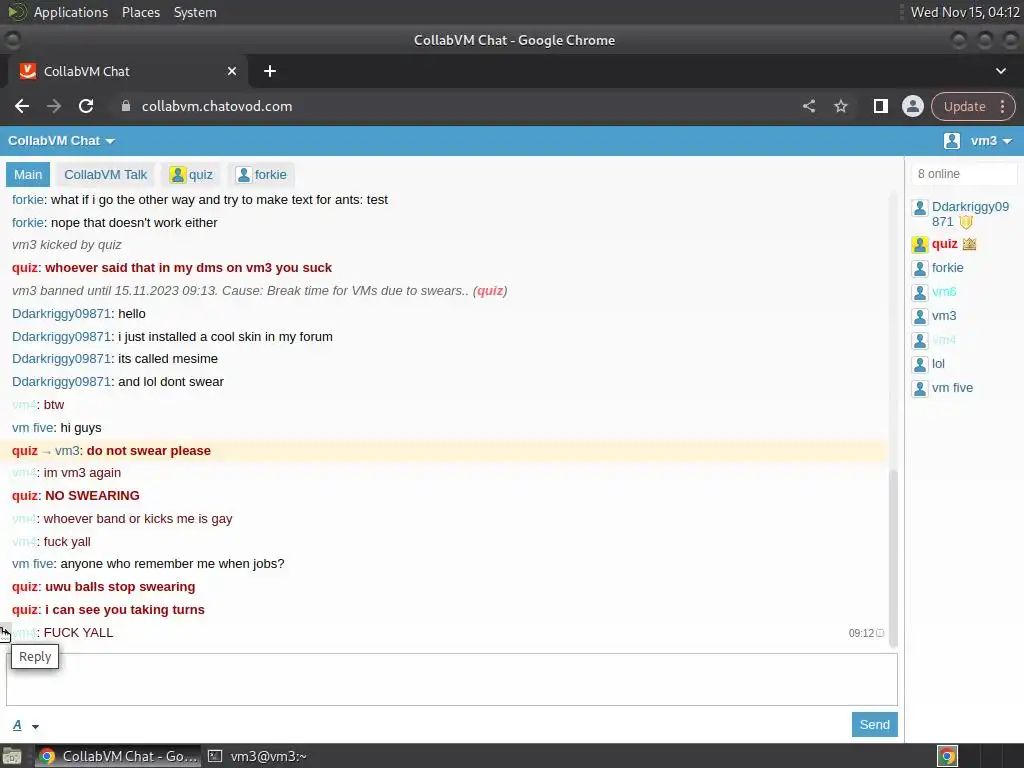Close the CollabVM Chat browser tab

[232, 71]
